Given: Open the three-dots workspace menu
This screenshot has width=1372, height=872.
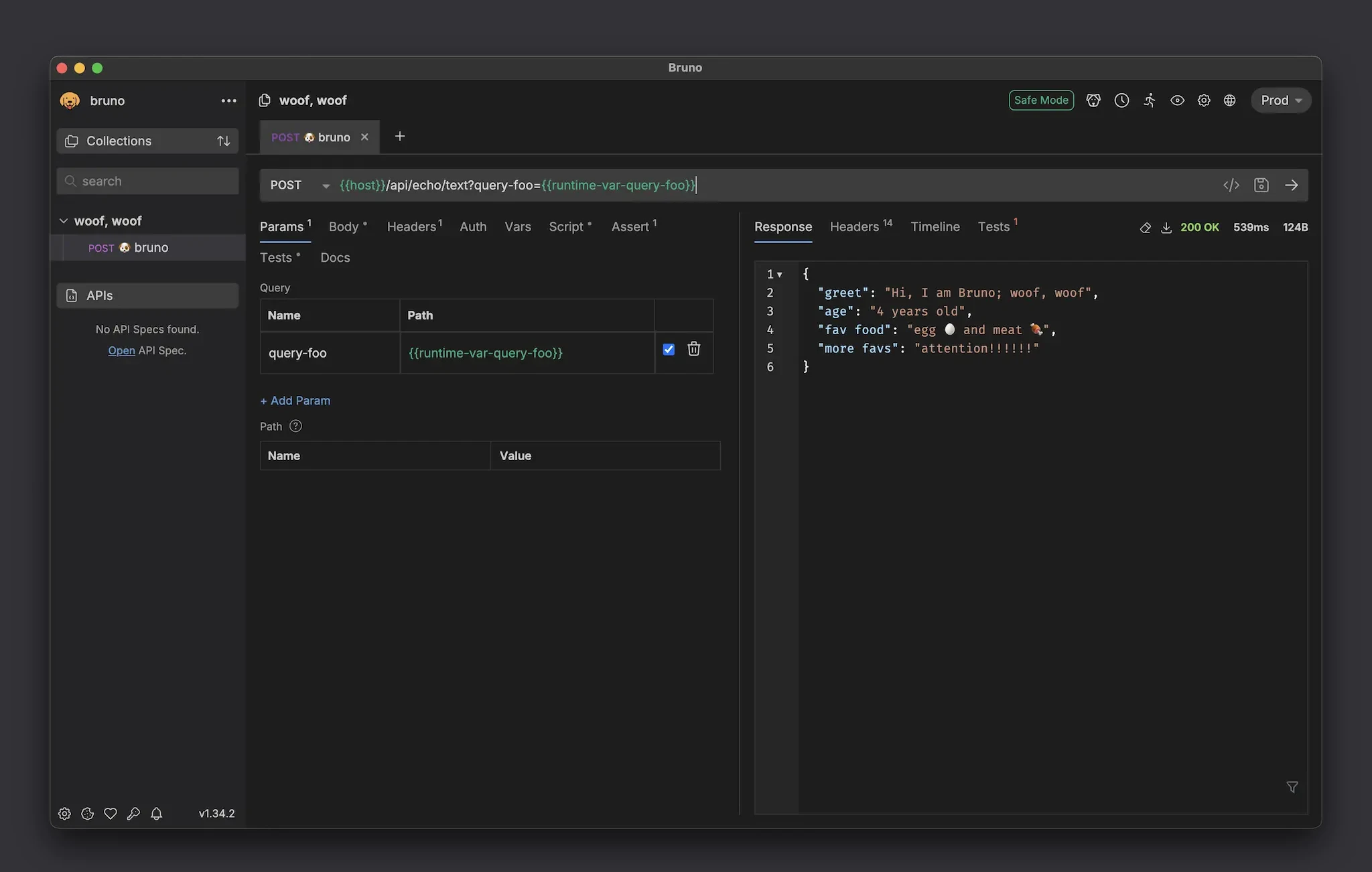Looking at the screenshot, I should coord(228,100).
